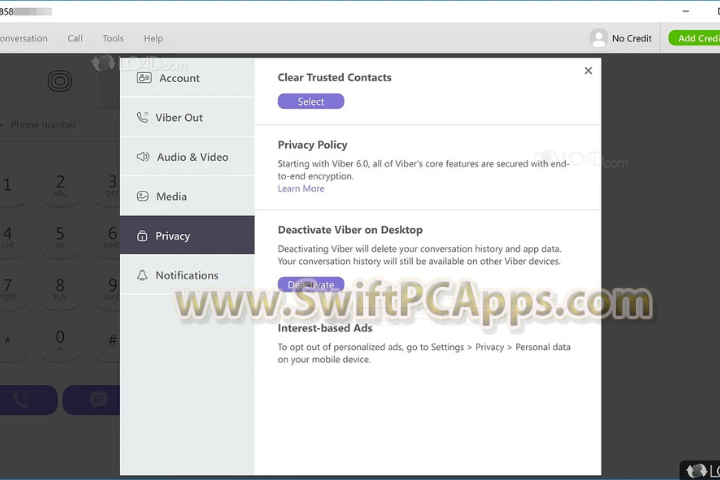Dial digit 2 on keypad
The image size is (720, 480).
click(60, 186)
